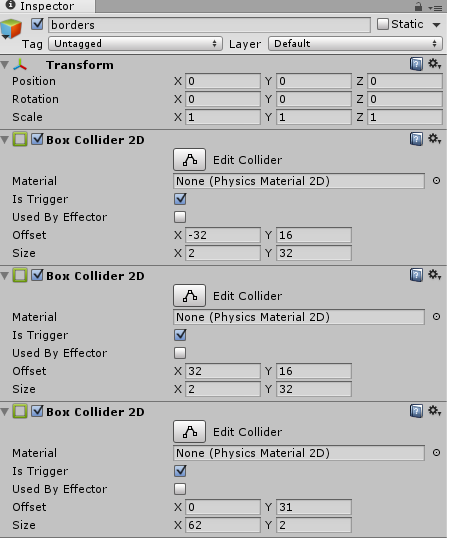
Task: Click the GameObject cube icon selector
Action: (x=11, y=29)
